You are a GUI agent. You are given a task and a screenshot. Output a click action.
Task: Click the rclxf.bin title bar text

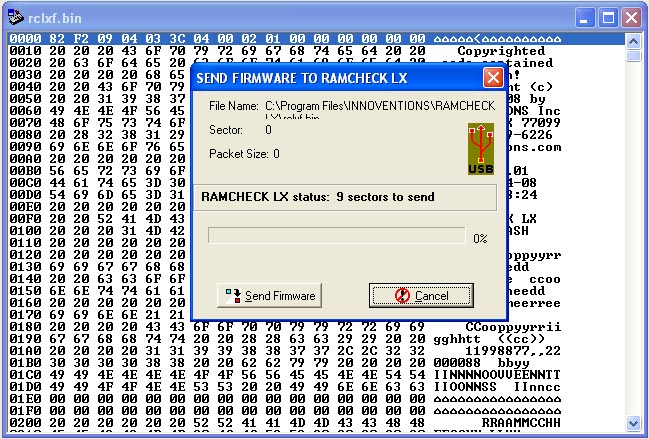(55, 18)
